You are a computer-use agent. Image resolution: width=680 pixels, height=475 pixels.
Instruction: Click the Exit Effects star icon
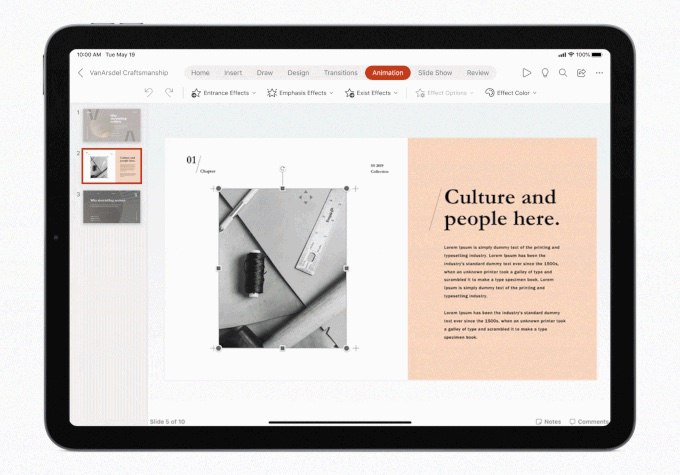tap(350, 93)
